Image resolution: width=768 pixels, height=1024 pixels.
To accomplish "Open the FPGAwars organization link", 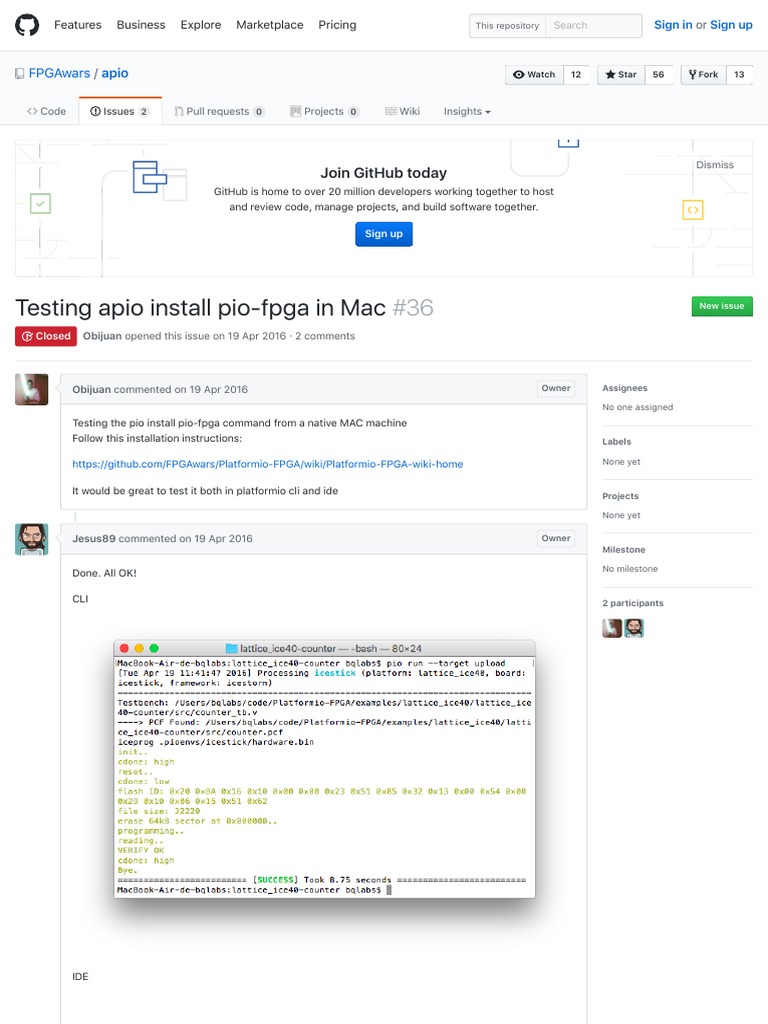I will click(x=59, y=73).
